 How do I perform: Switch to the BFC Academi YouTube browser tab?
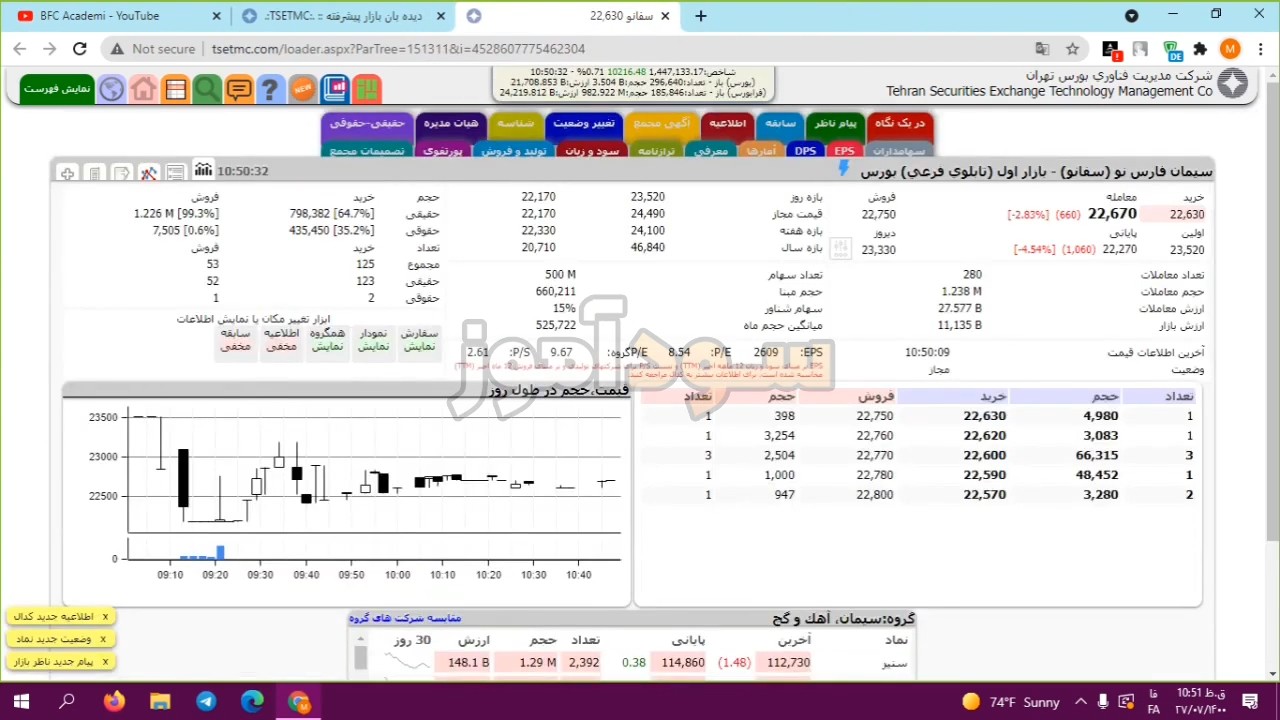pyautogui.click(x=118, y=16)
